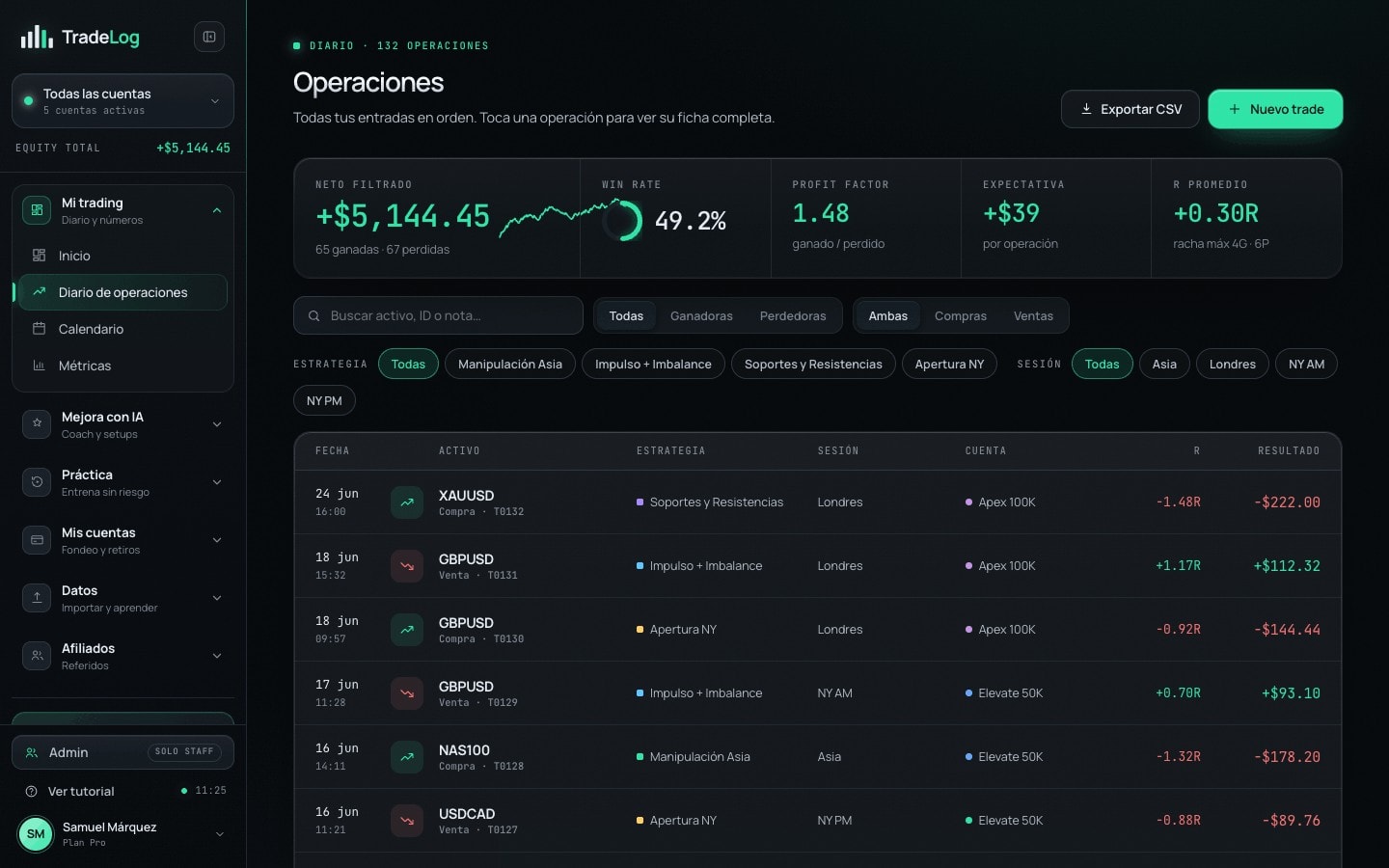Click the Mis cuentas card icon
Viewport: 1389px width, 868px height.
coord(37,540)
